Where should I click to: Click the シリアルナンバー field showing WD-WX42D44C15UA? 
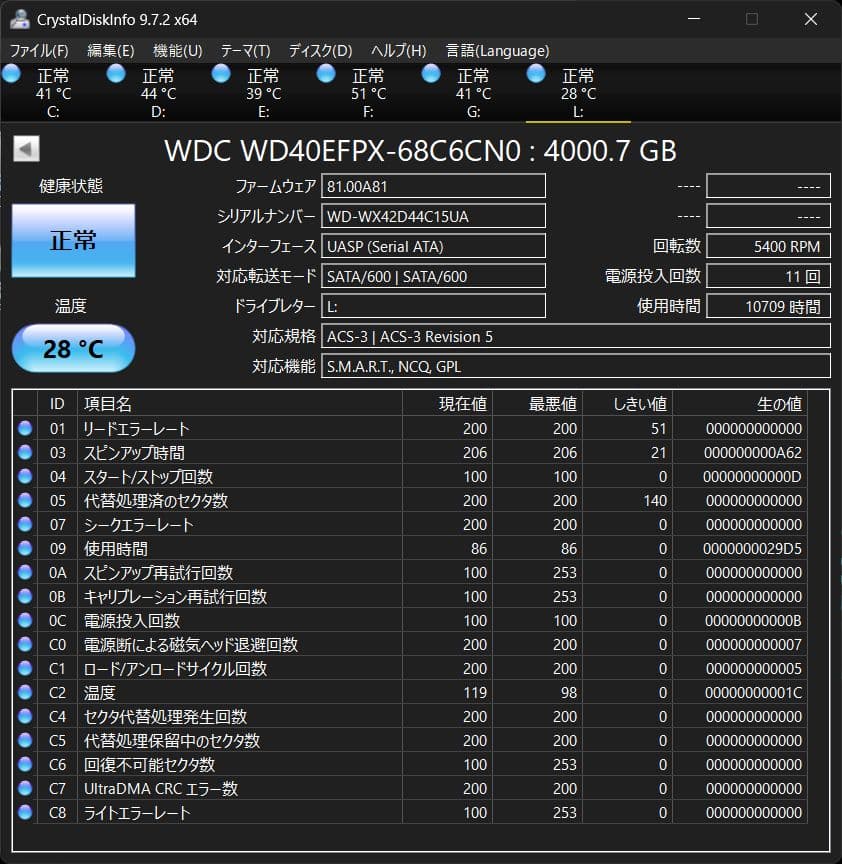433,216
